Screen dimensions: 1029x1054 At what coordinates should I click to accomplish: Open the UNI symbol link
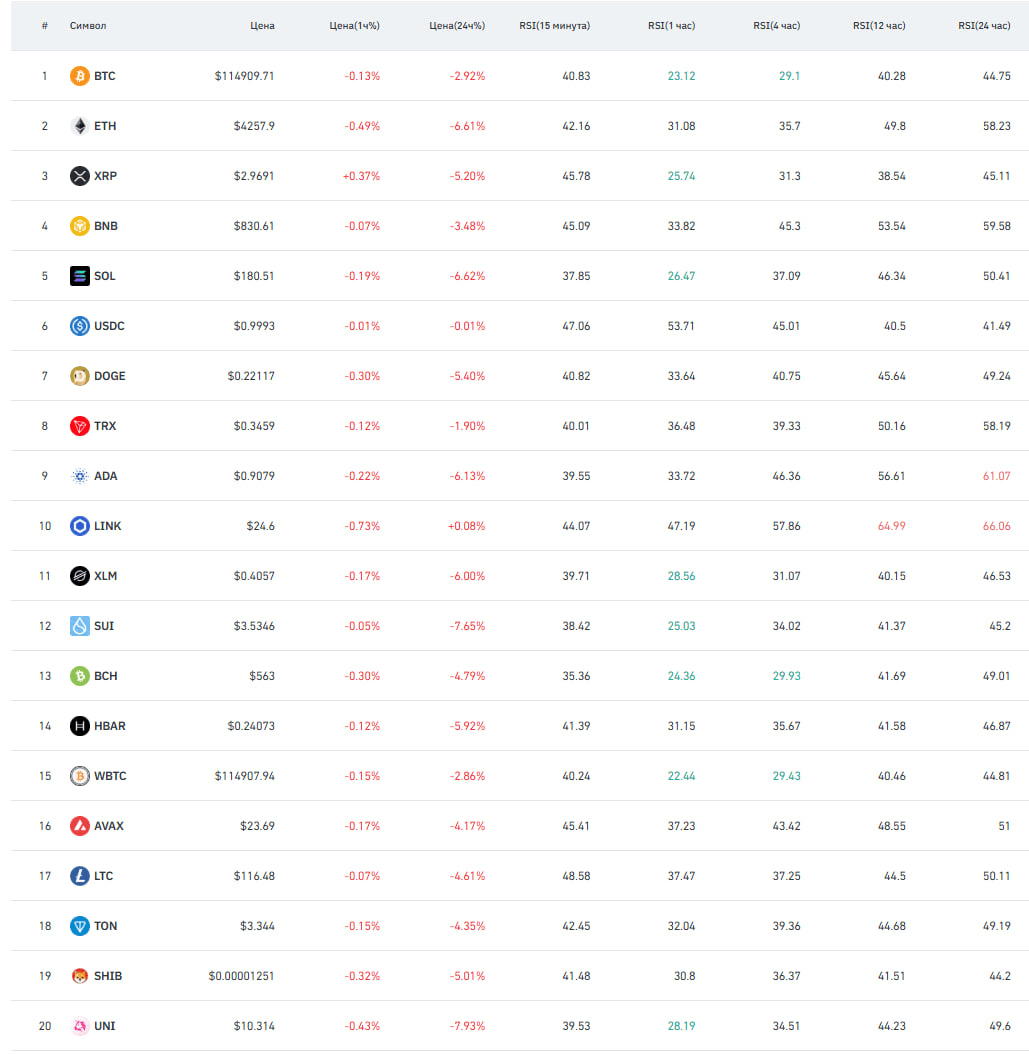point(104,1026)
